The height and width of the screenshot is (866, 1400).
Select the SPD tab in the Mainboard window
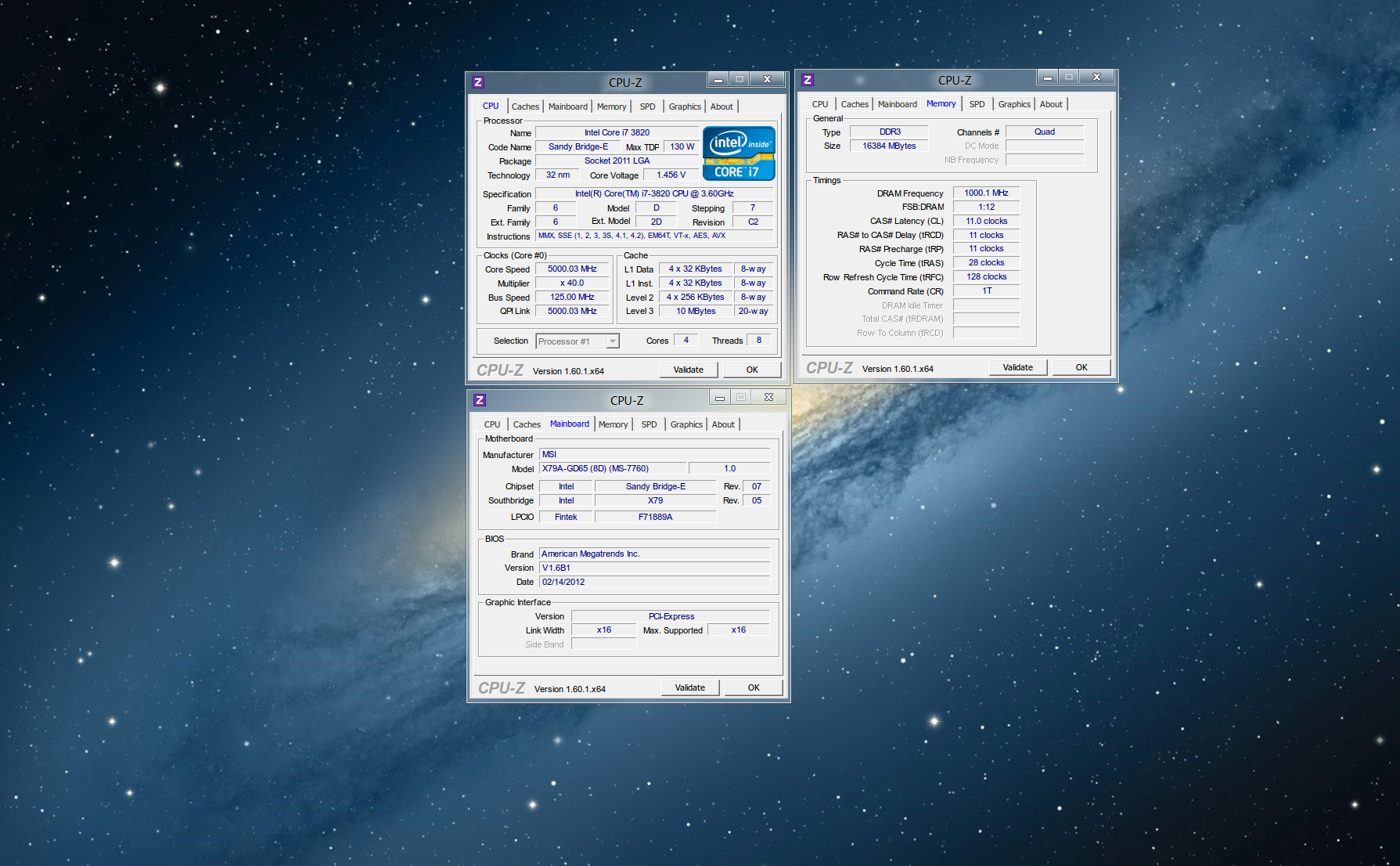[x=649, y=424]
